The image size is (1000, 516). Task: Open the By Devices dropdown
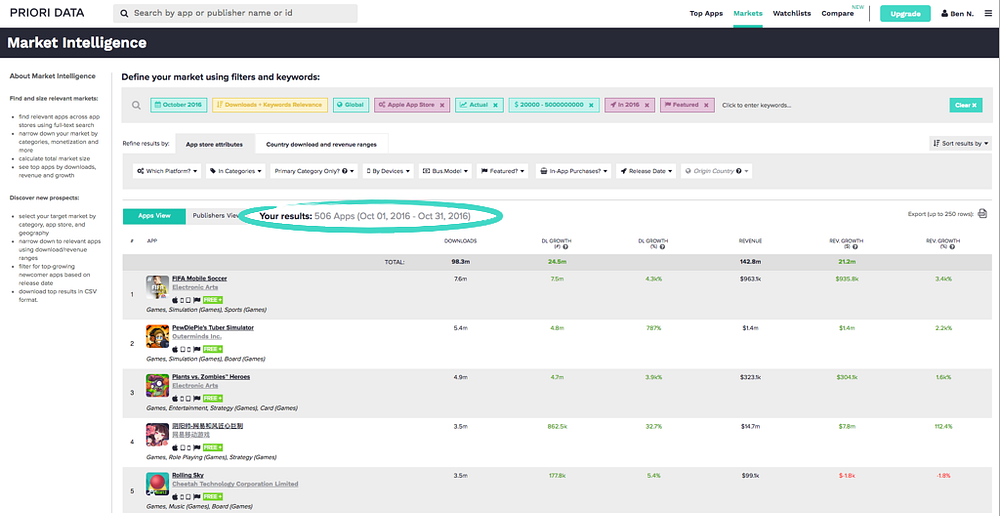(388, 171)
